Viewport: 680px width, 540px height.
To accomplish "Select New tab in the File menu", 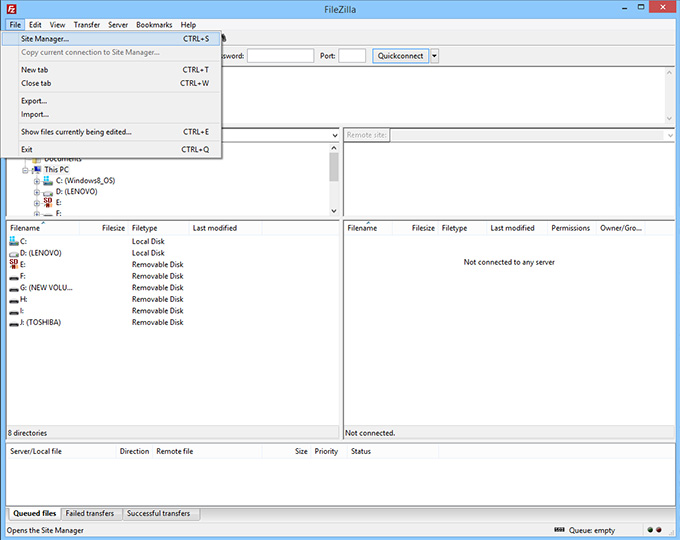I will (x=111, y=70).
